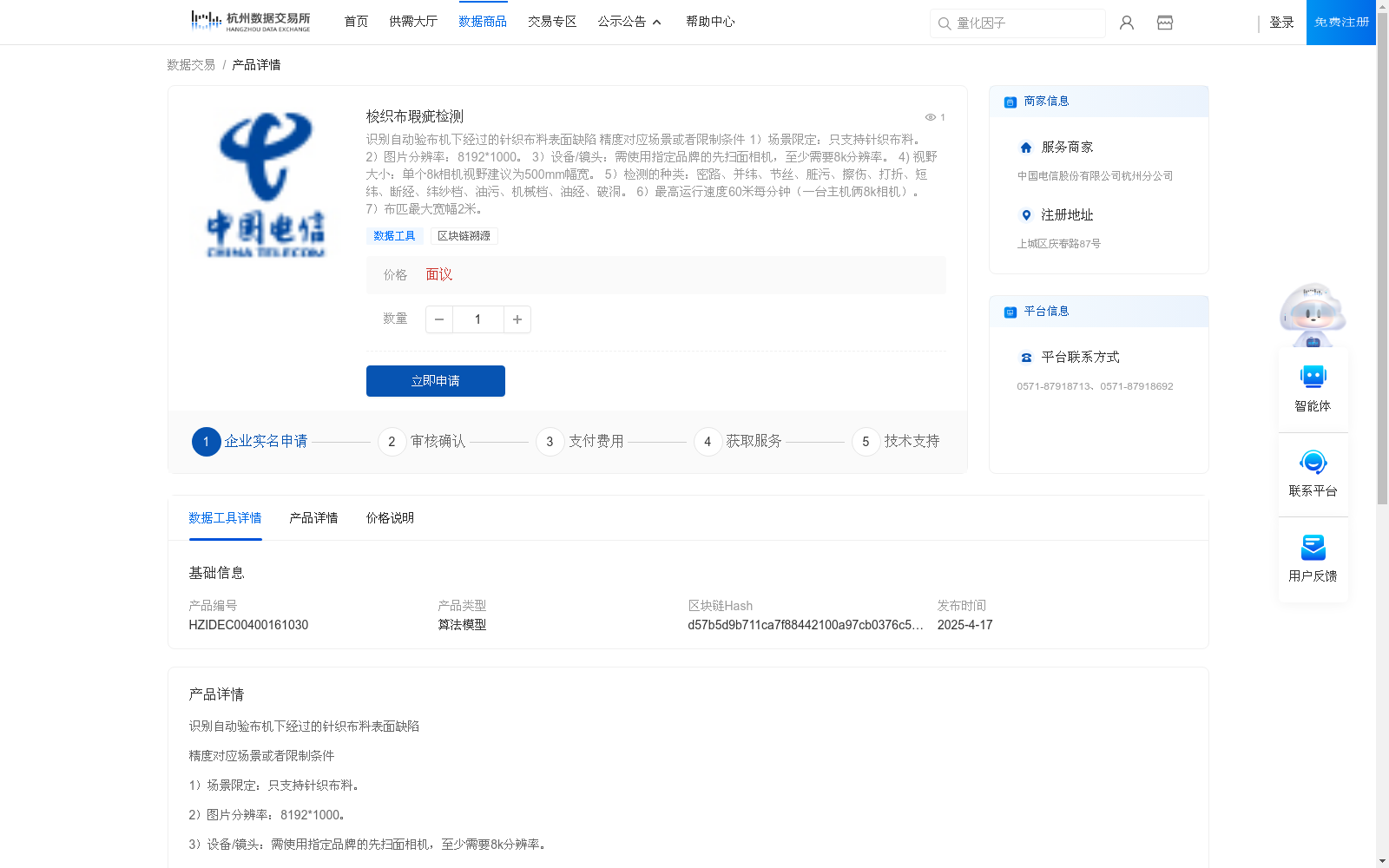Viewport: 1389px width, 868px height.
Task: Click step 3 支付费用
Action: (x=580, y=442)
